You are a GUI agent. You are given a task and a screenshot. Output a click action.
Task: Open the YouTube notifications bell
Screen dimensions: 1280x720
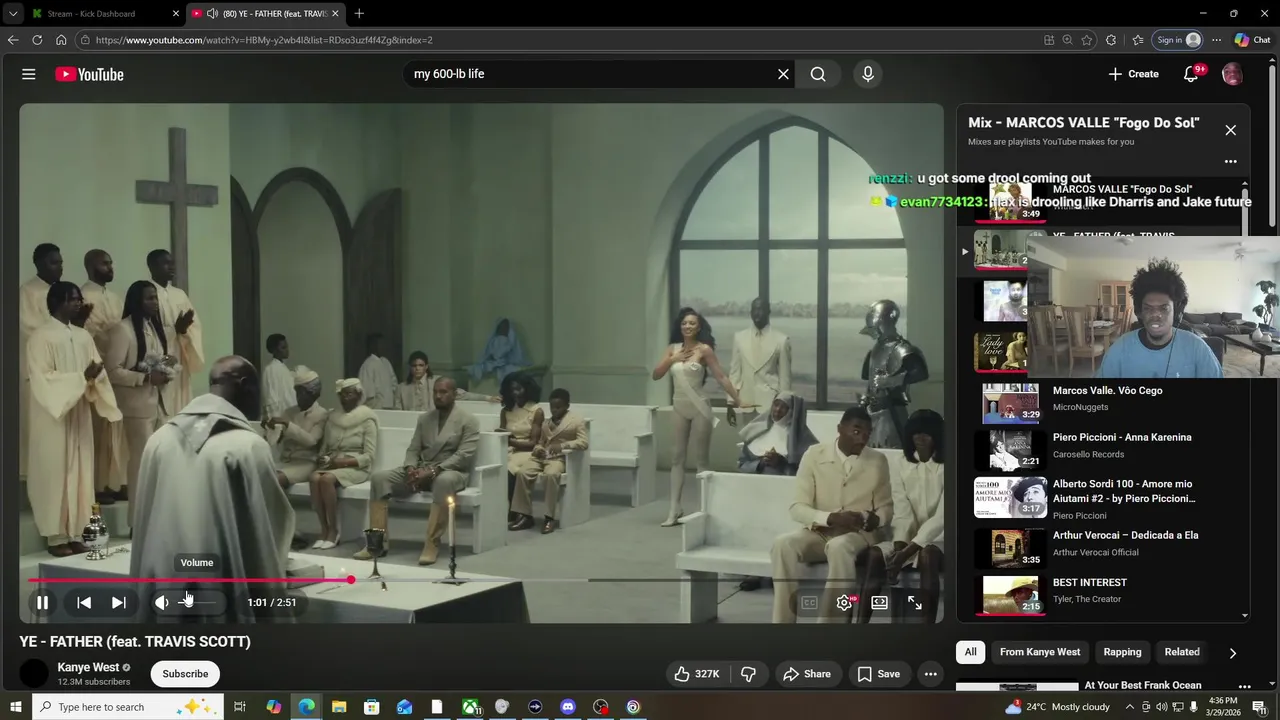[1191, 74]
